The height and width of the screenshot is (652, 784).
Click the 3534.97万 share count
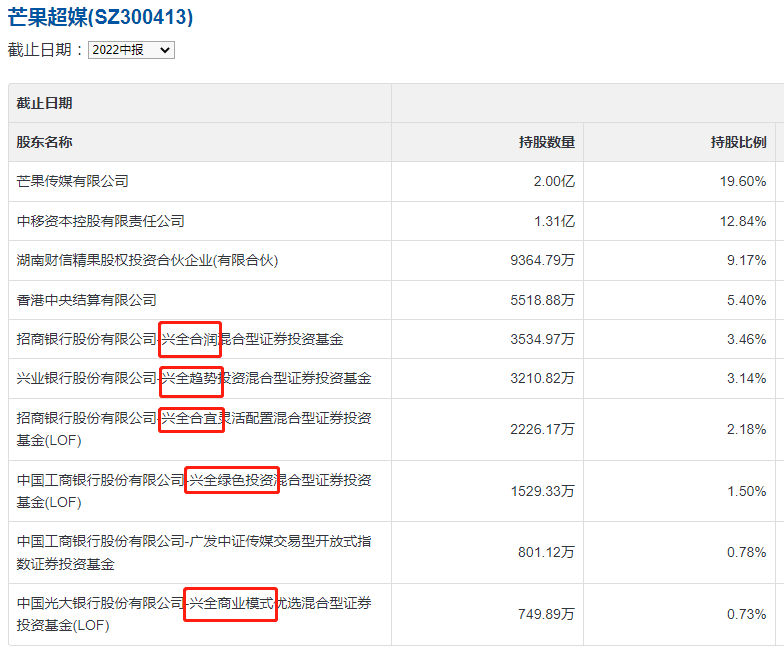tap(542, 339)
